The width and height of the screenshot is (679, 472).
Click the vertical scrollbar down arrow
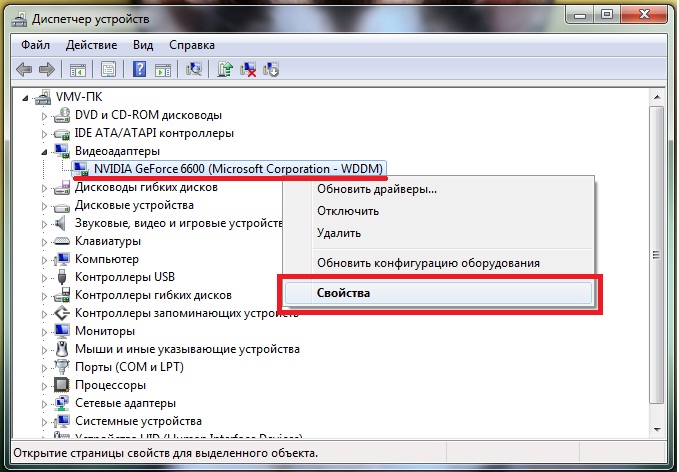pos(657,429)
